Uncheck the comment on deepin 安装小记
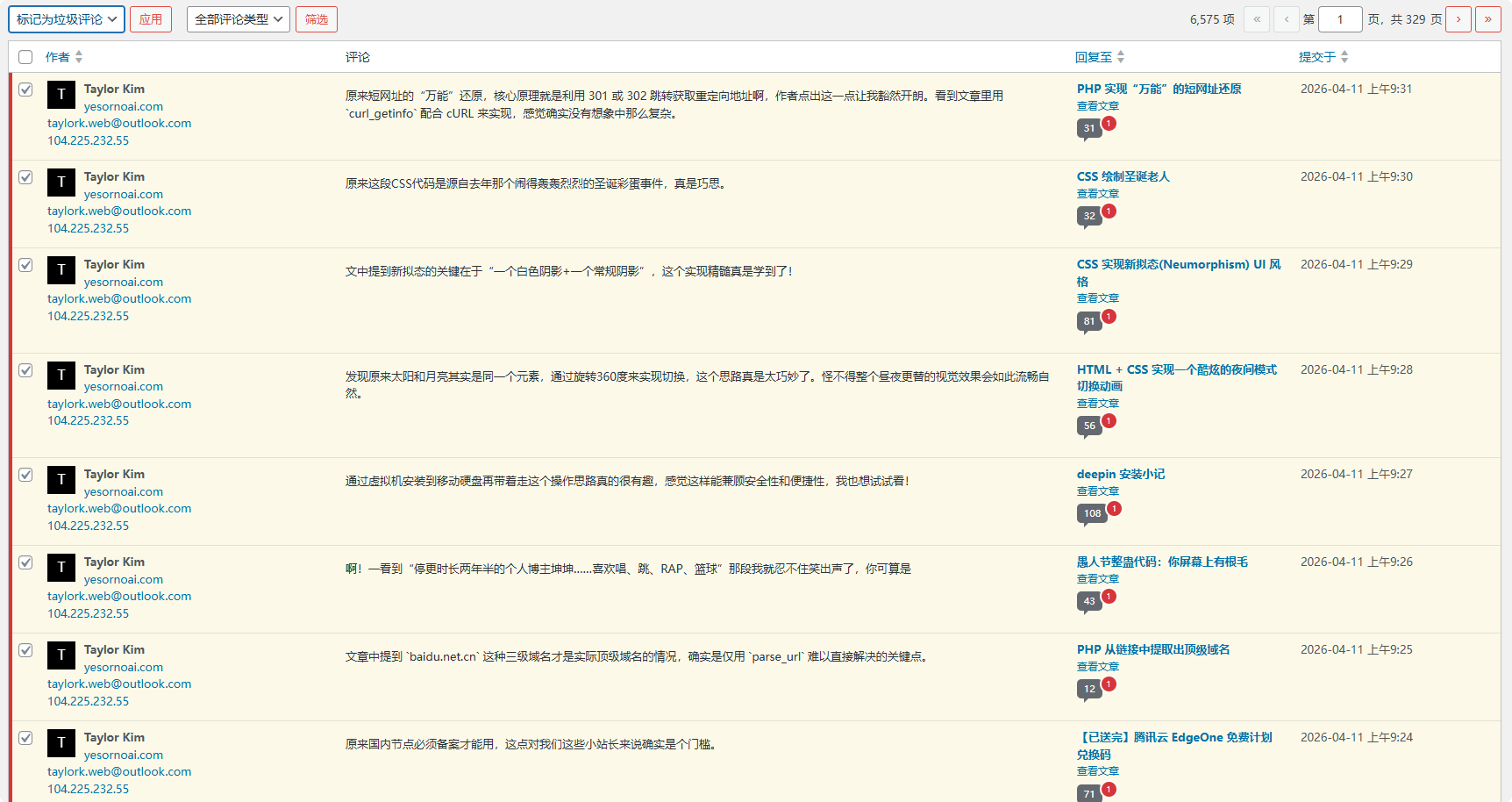This screenshot has width=1512, height=802. pos(25,475)
